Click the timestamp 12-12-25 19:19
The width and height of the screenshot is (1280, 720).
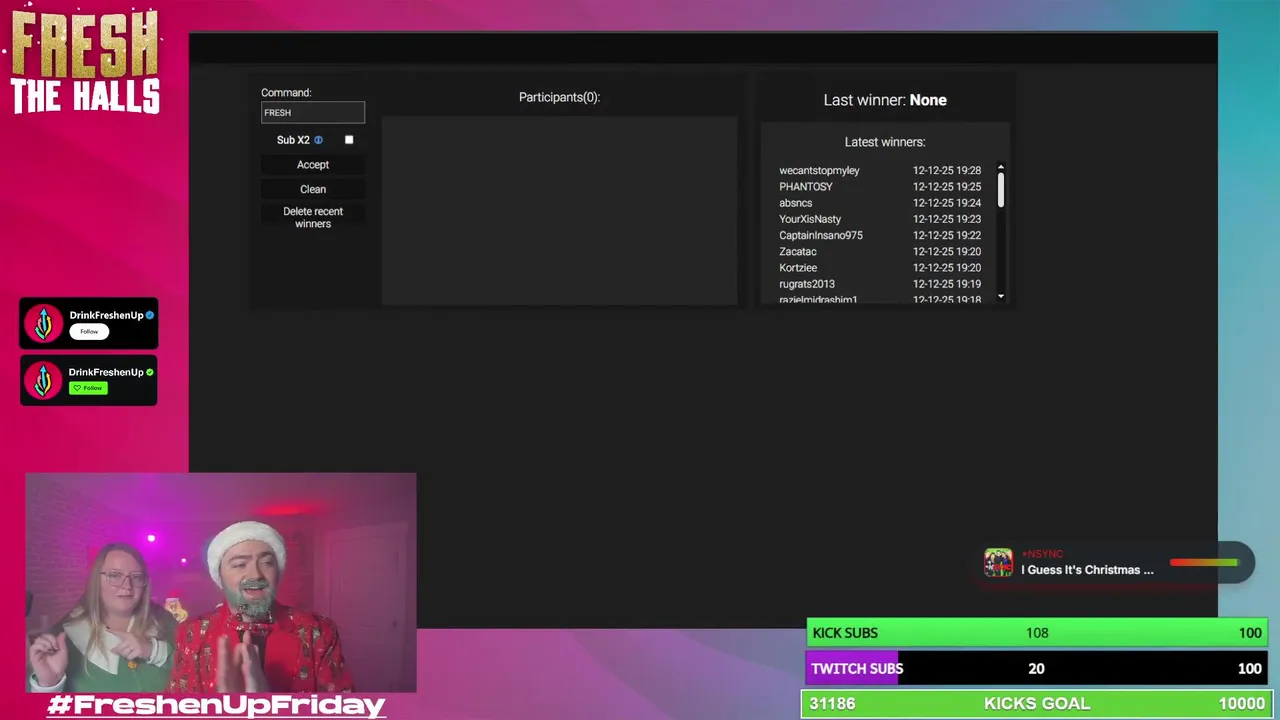tap(947, 284)
